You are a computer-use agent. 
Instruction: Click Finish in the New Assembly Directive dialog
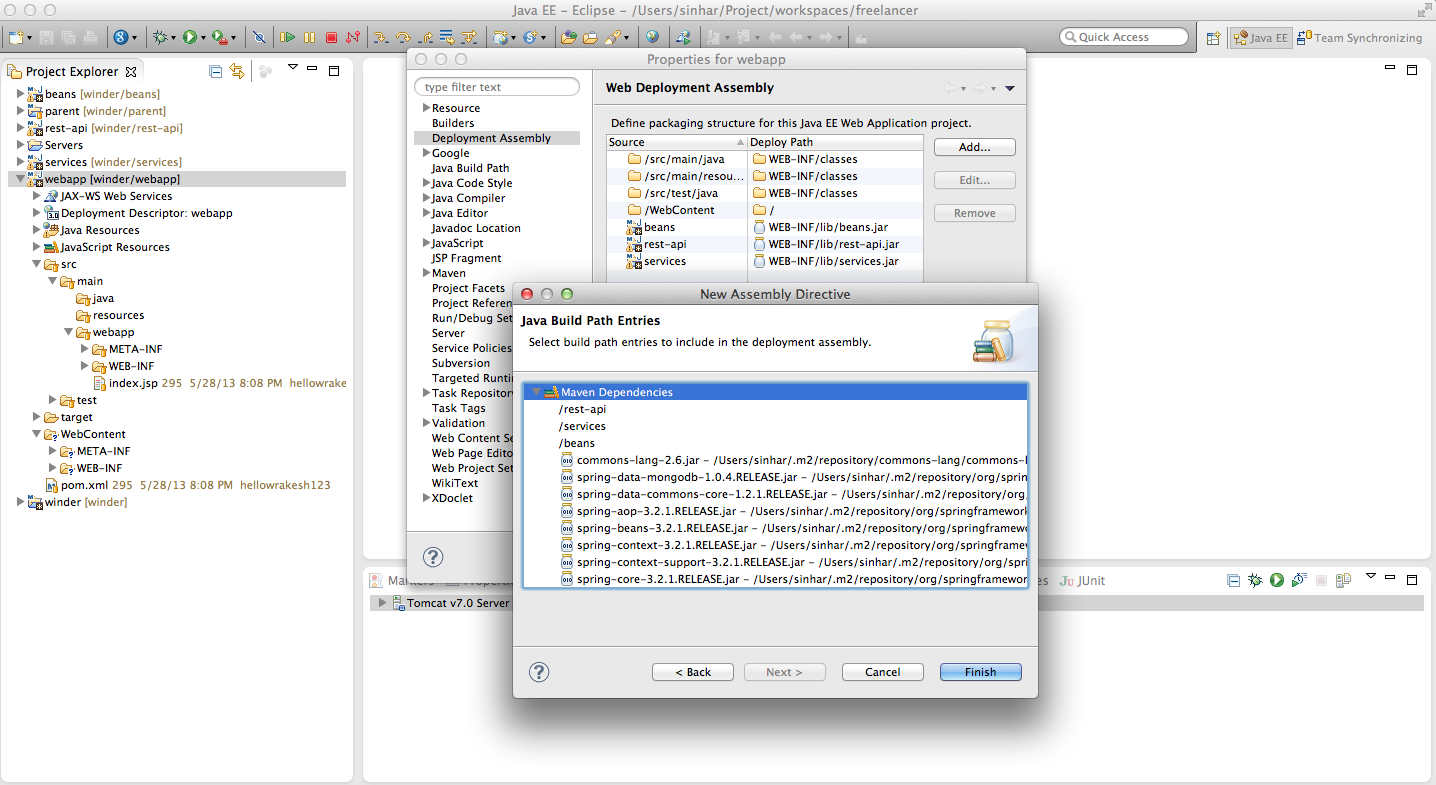(x=980, y=672)
